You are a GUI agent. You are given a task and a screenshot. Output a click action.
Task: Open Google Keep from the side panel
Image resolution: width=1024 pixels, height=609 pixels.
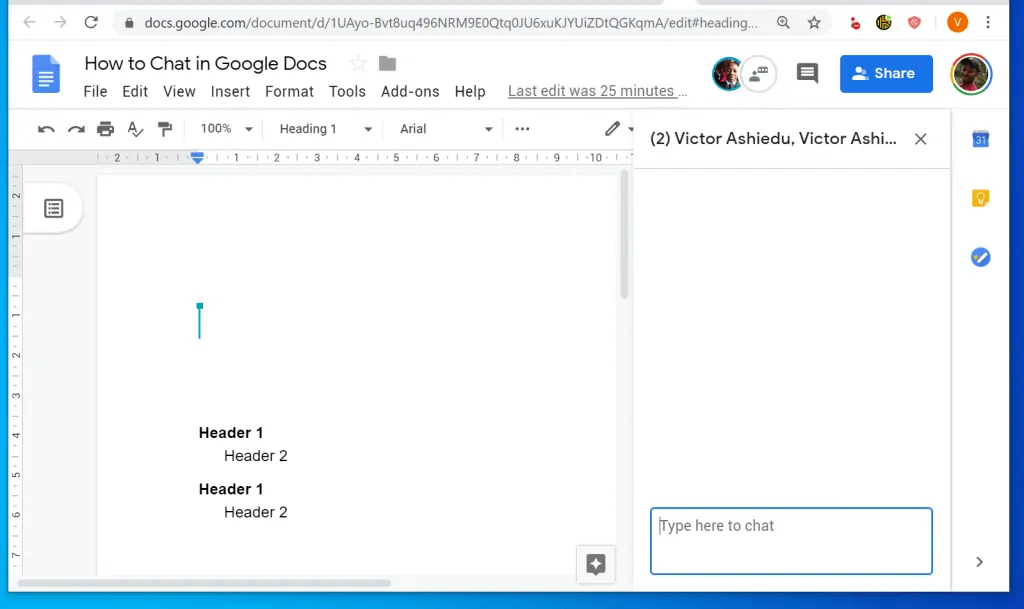pos(980,198)
